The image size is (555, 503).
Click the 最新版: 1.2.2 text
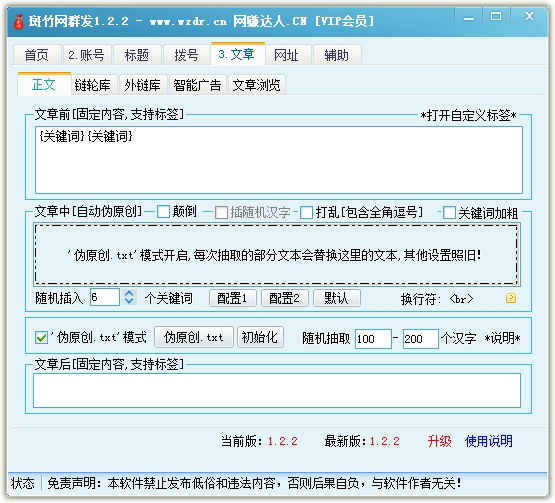362,441
